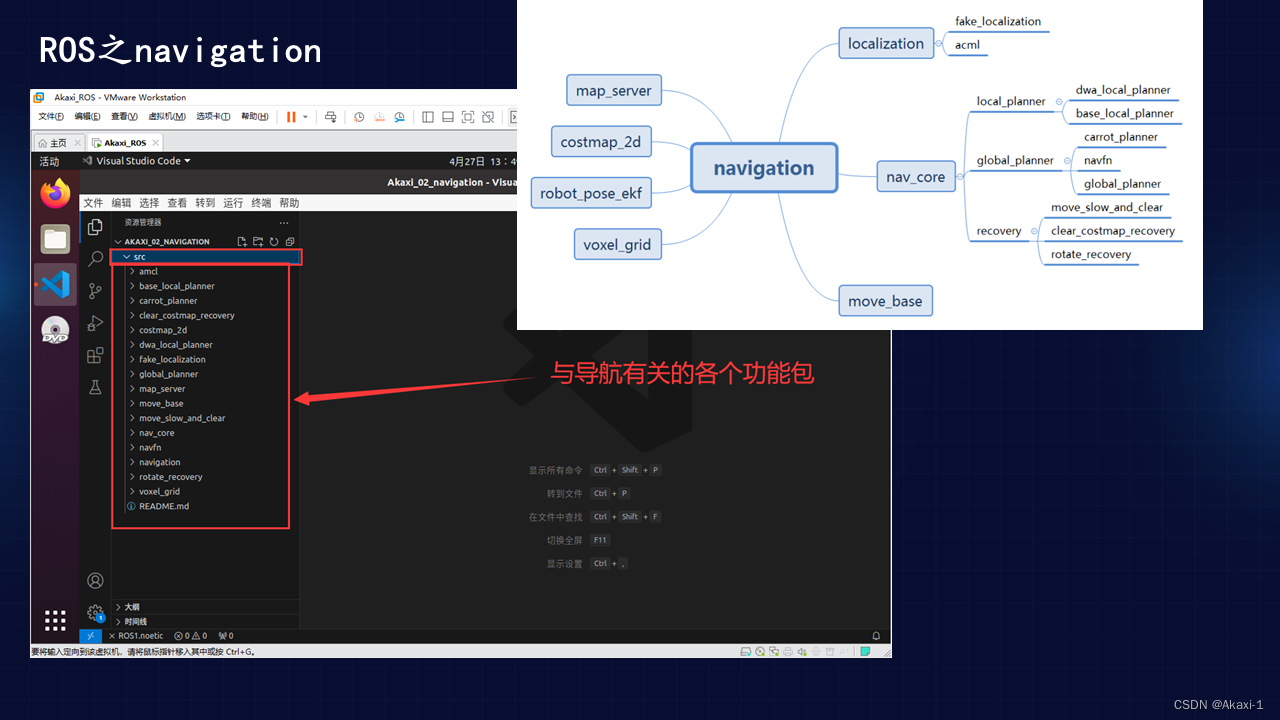Open the Search view in the activity bar
1280x720 pixels.
tap(95, 257)
